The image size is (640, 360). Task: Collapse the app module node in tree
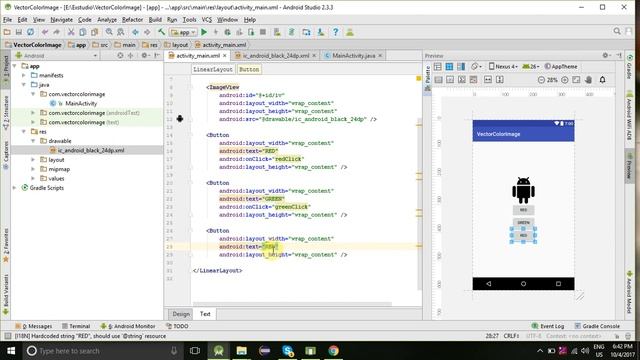click(x=14, y=66)
